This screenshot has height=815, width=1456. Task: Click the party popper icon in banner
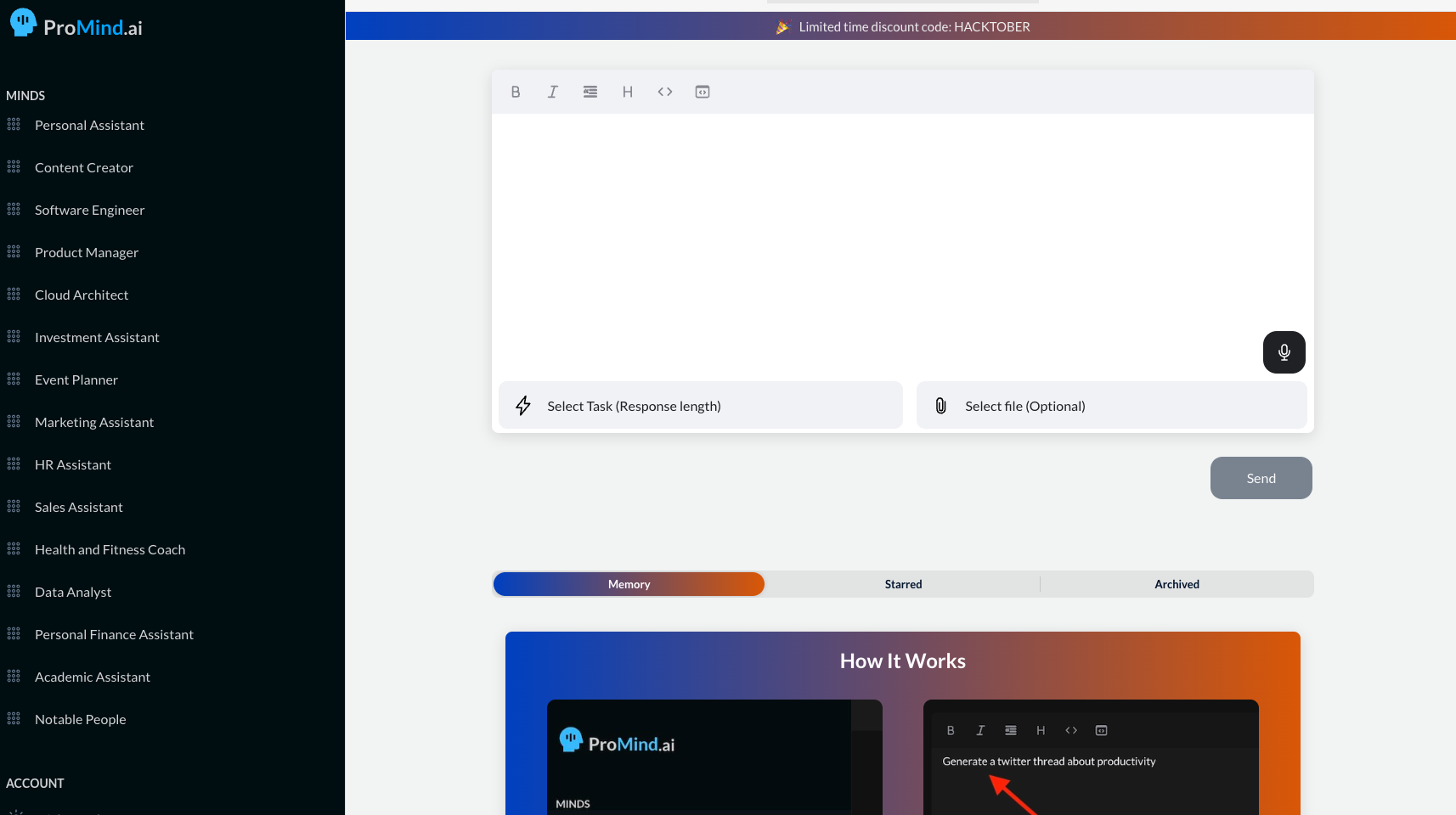(782, 27)
